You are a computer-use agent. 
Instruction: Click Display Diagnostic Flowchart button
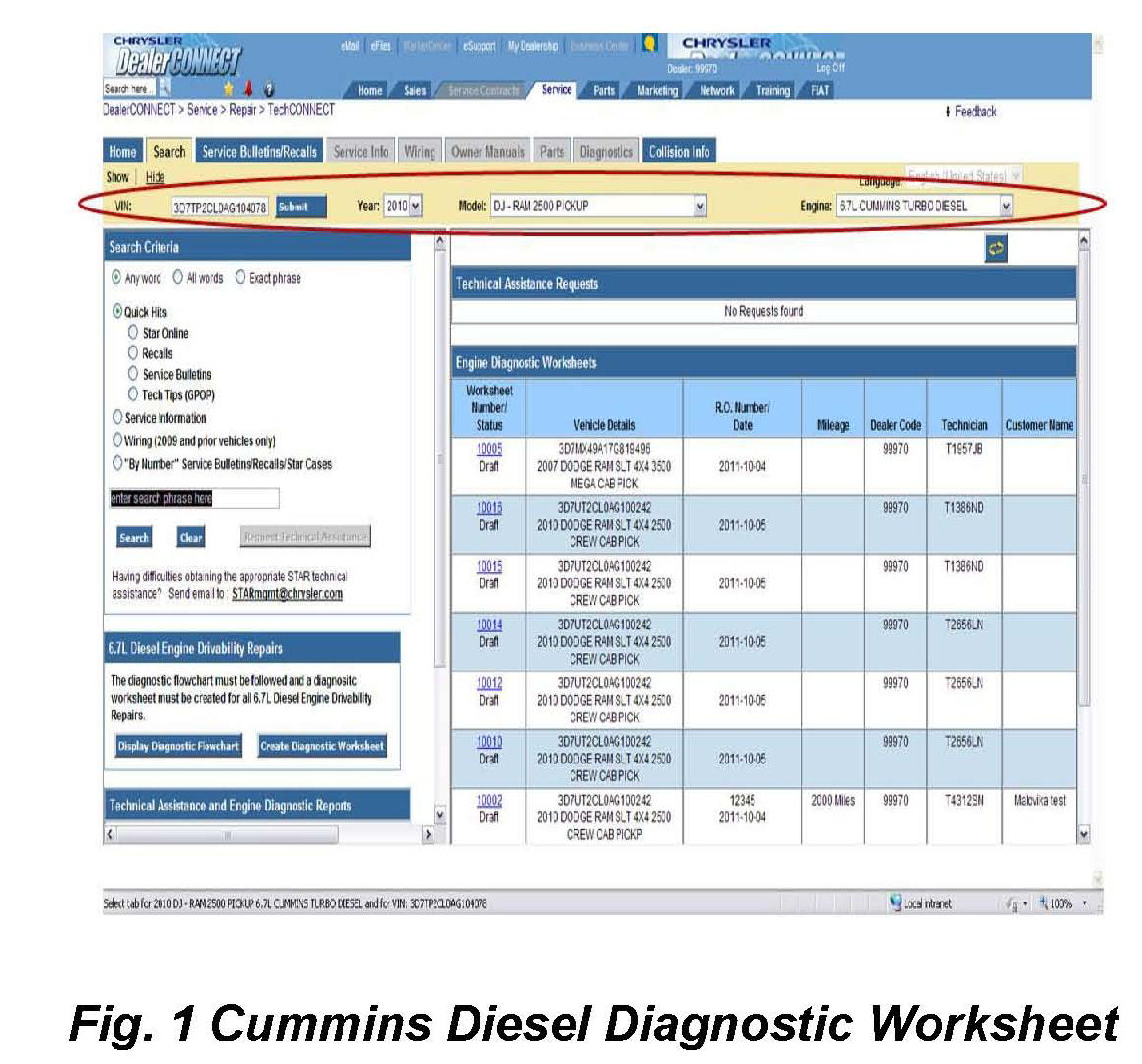point(178,746)
